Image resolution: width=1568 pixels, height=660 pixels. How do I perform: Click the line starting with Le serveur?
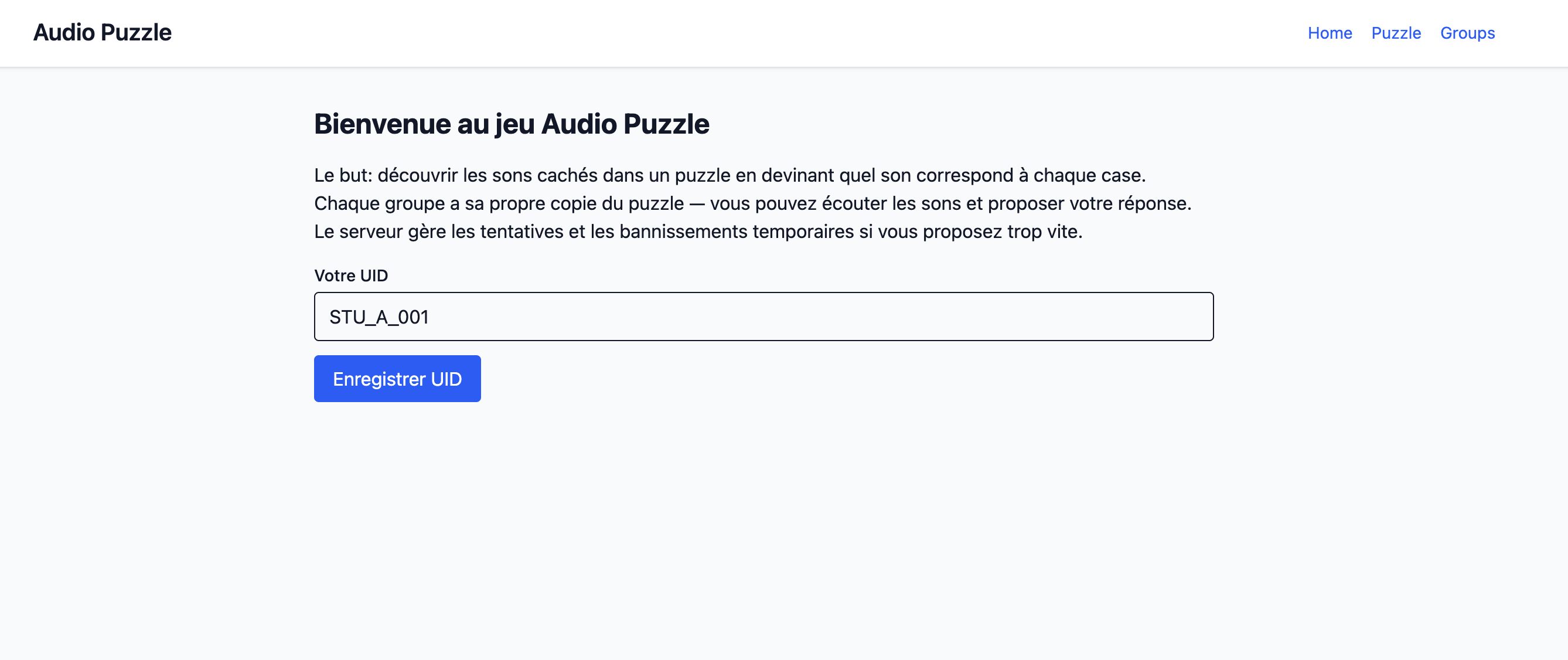click(x=697, y=232)
